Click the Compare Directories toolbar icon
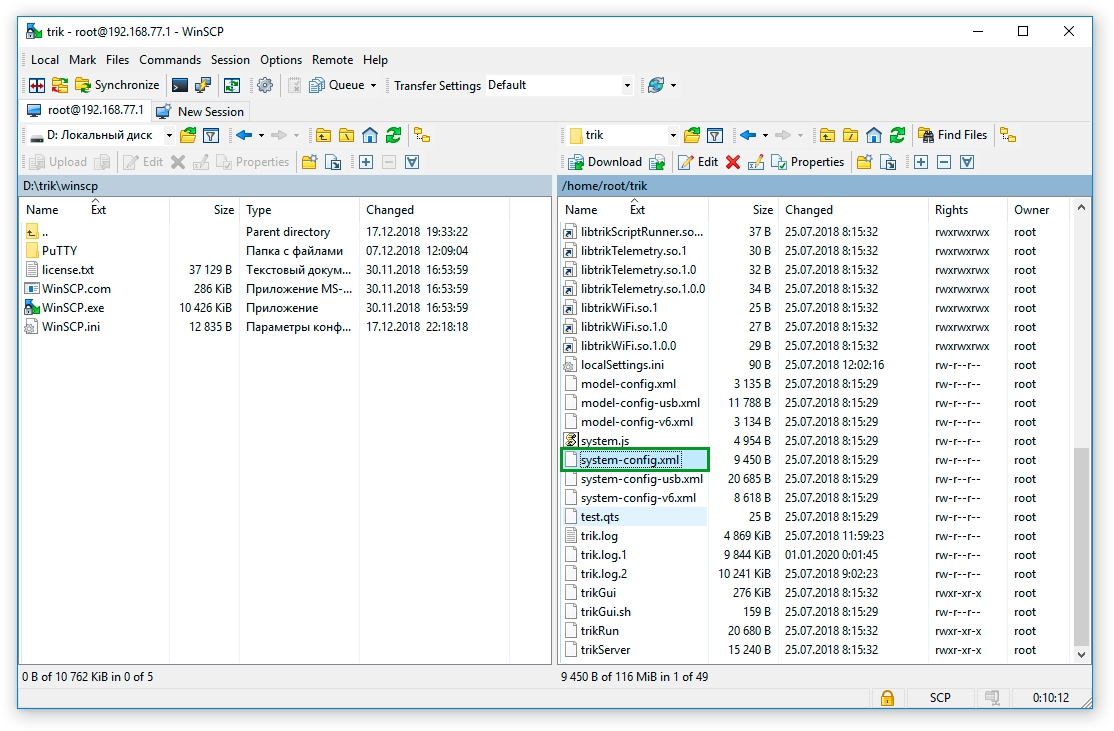 pos(37,85)
